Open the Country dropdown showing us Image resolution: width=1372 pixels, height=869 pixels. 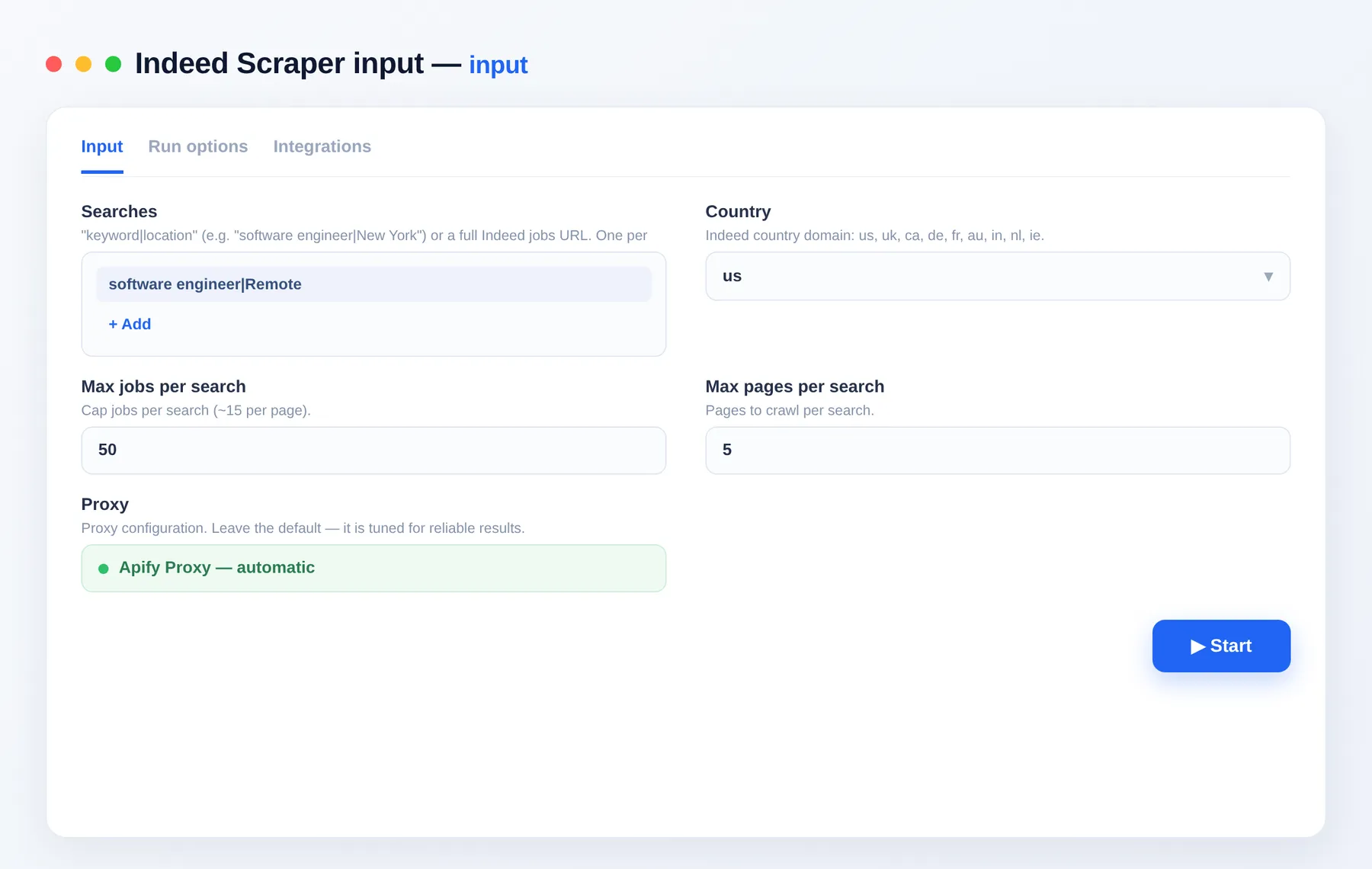click(998, 276)
